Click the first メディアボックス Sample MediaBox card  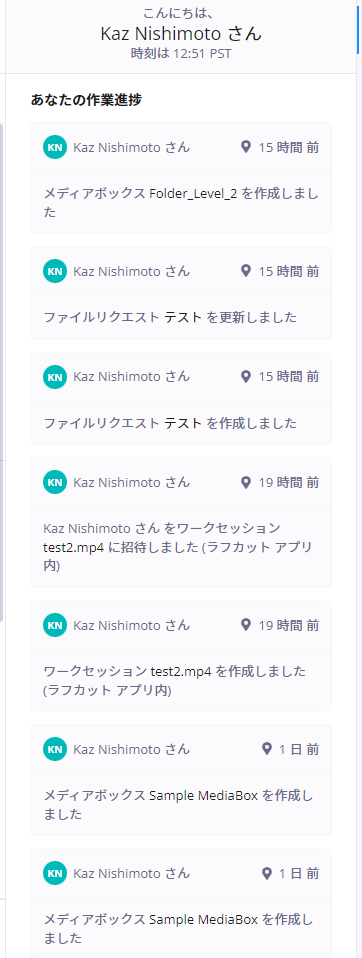coord(181,780)
